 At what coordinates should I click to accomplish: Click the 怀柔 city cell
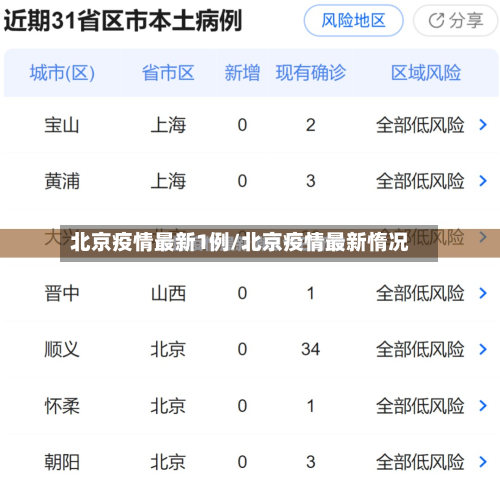click(x=62, y=406)
